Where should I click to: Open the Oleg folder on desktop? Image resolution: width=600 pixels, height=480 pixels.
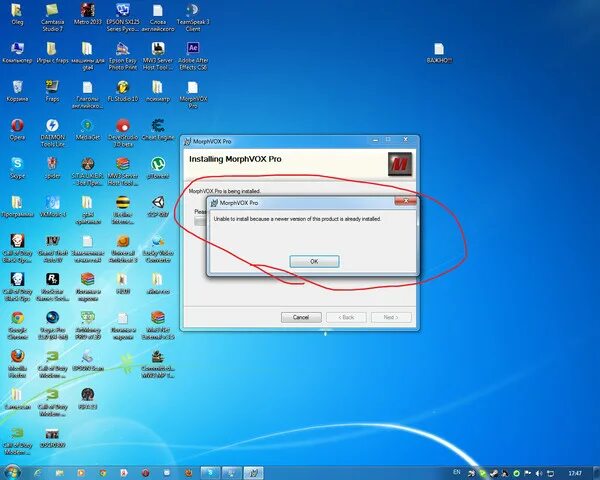click(x=17, y=15)
